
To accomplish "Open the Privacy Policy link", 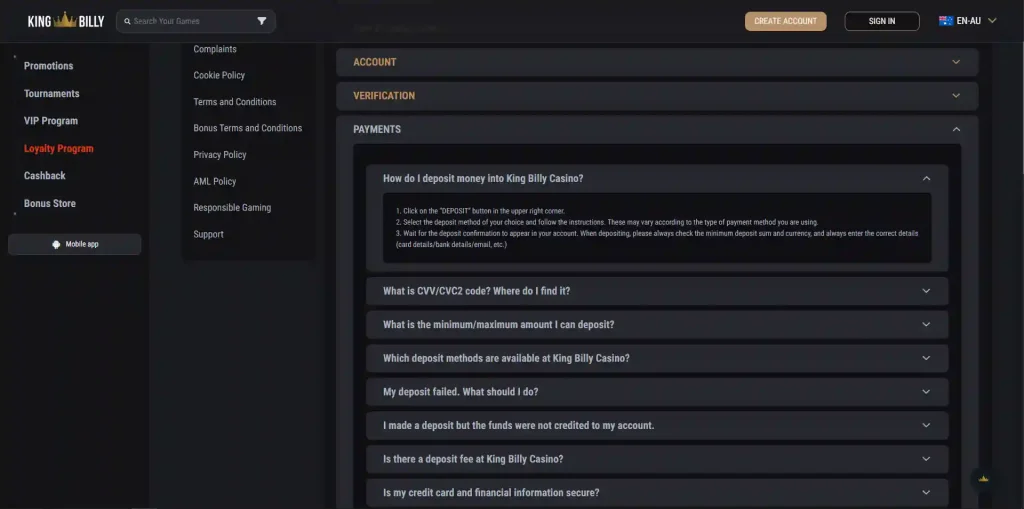I will [219, 155].
